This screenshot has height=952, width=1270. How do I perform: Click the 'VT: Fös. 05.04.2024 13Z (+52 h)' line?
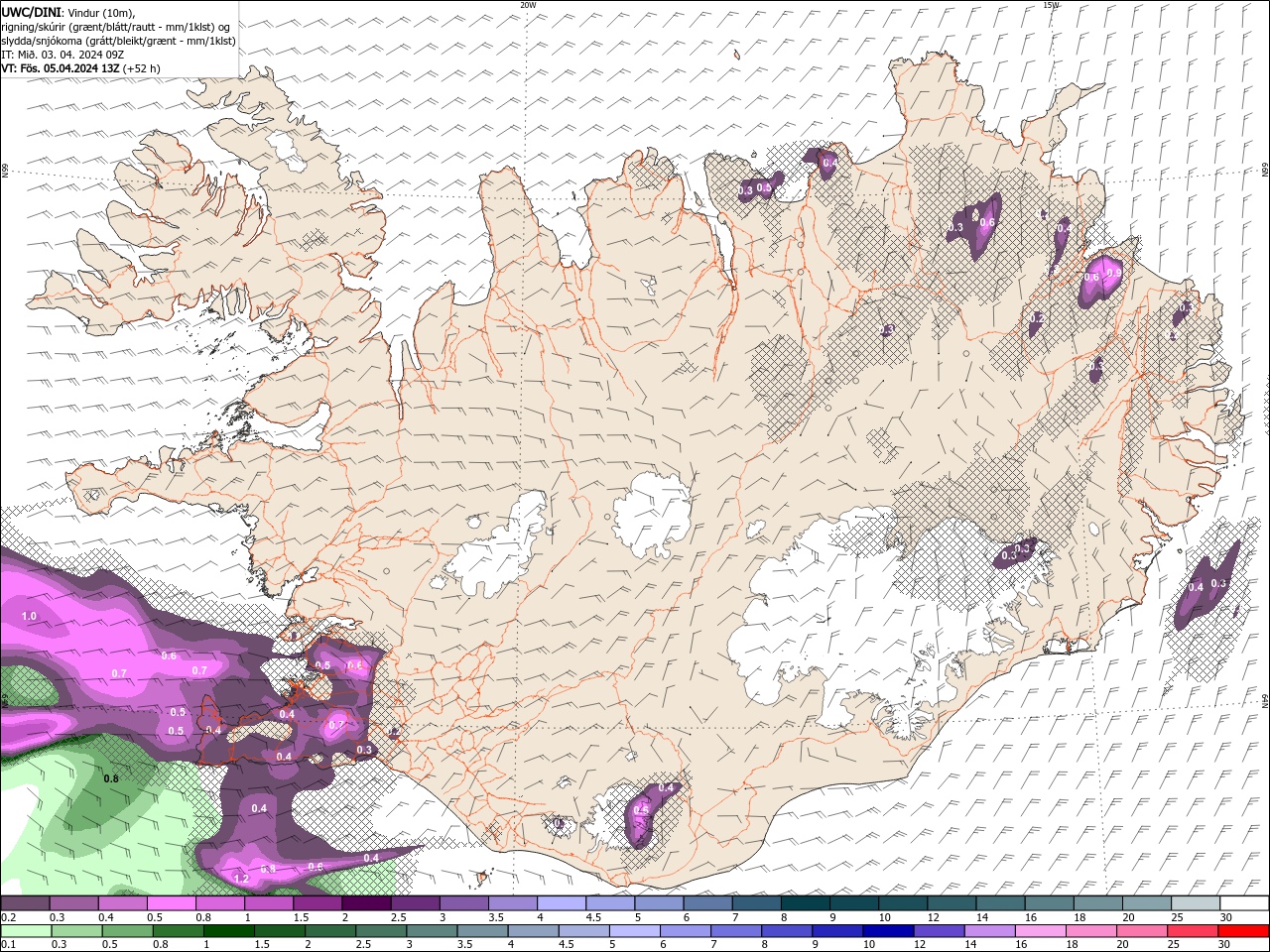point(80,68)
